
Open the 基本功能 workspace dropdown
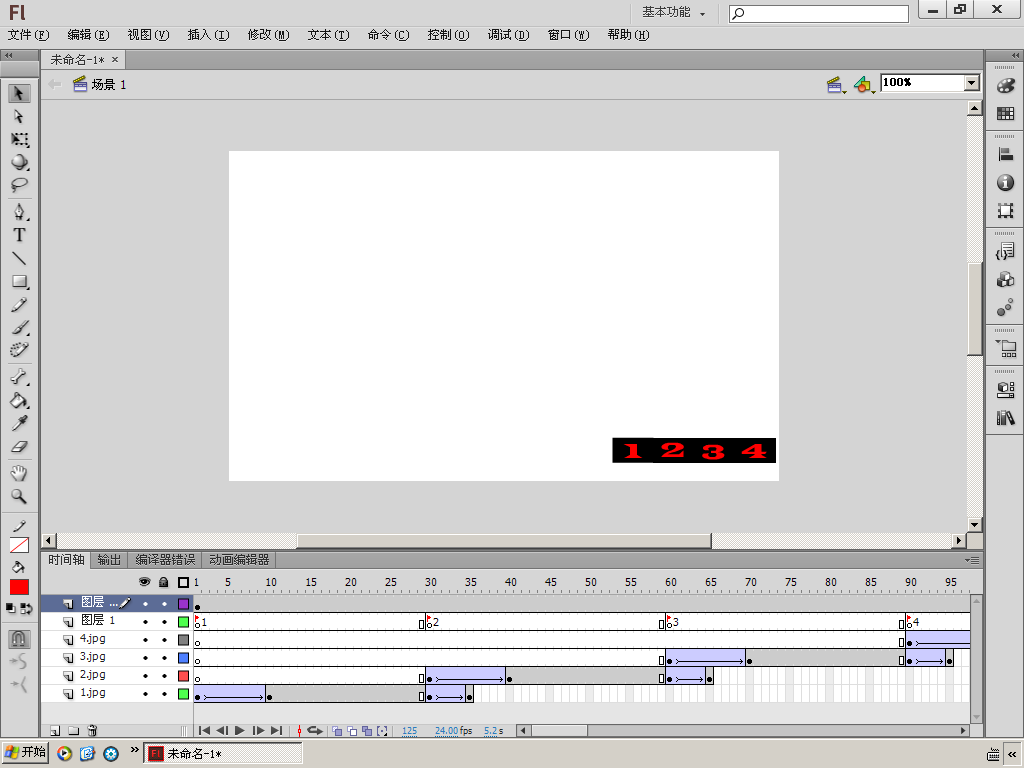pyautogui.click(x=673, y=12)
